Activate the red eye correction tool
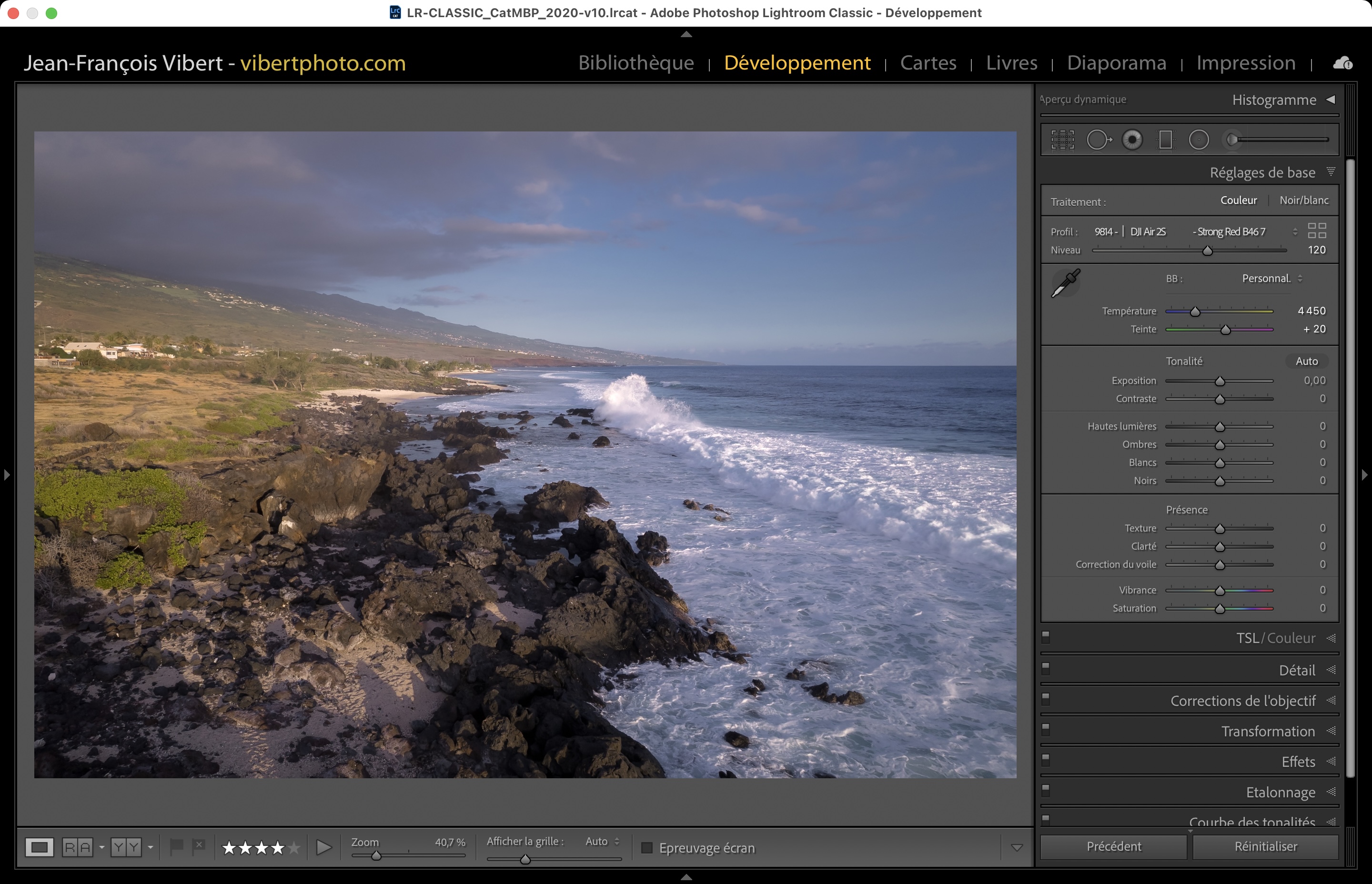 coord(1132,140)
